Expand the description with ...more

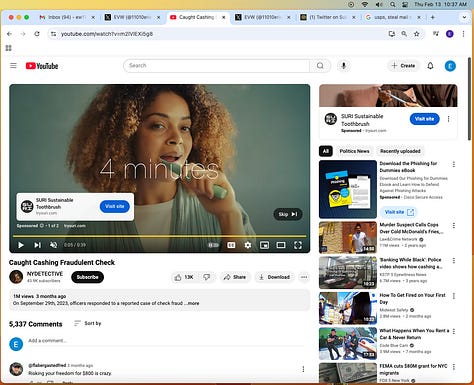click(192, 303)
